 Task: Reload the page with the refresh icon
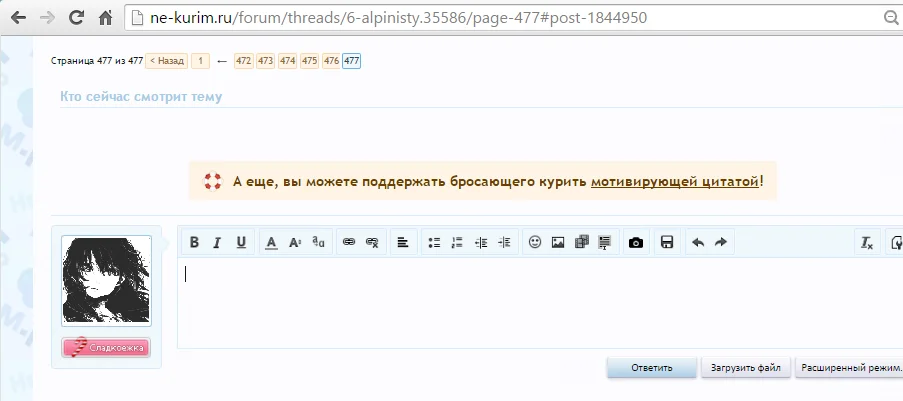[76, 18]
